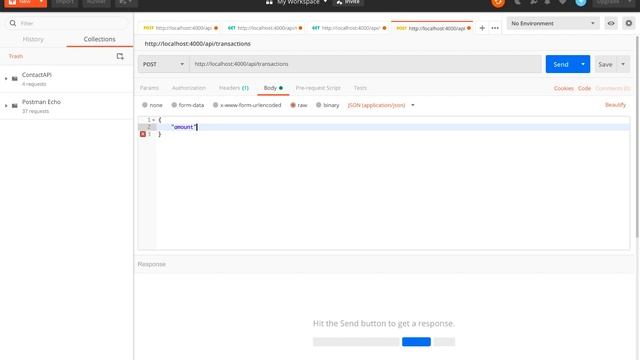
Task: Select the active POST request tab
Action: click(433, 28)
